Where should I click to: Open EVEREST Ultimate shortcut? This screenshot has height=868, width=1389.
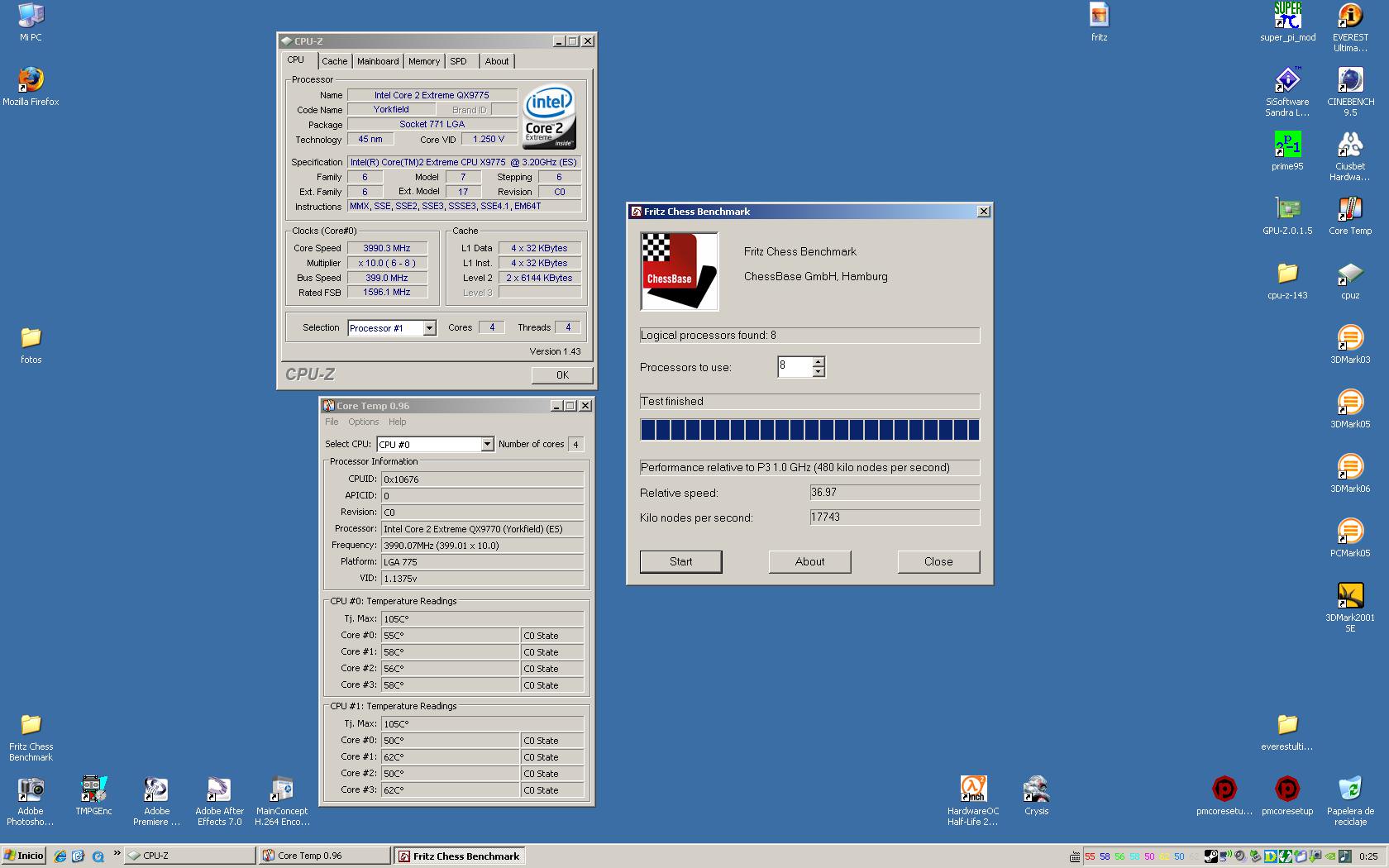click(1350, 26)
